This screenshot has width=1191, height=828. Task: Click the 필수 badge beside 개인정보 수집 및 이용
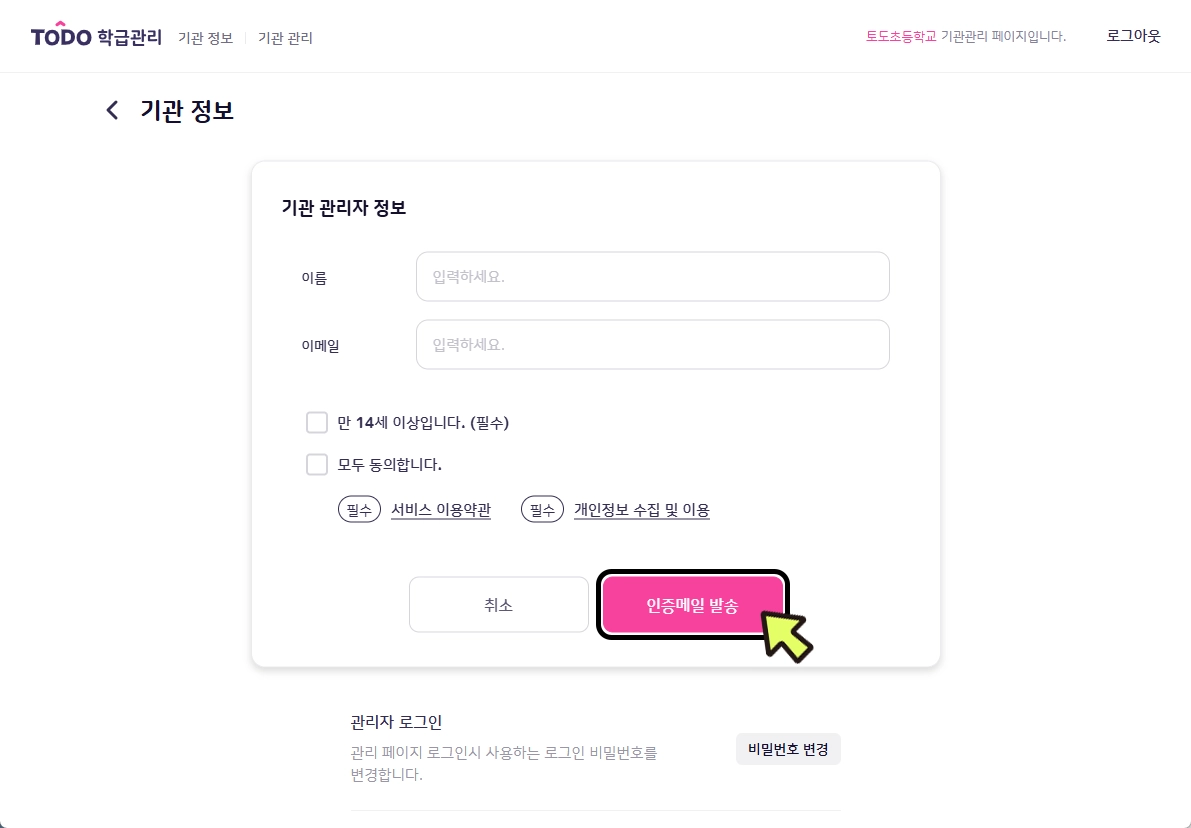pyautogui.click(x=542, y=510)
